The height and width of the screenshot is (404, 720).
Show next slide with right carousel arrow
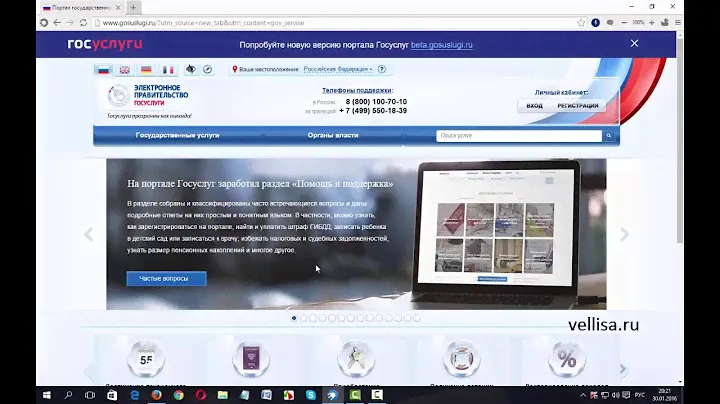pos(625,234)
